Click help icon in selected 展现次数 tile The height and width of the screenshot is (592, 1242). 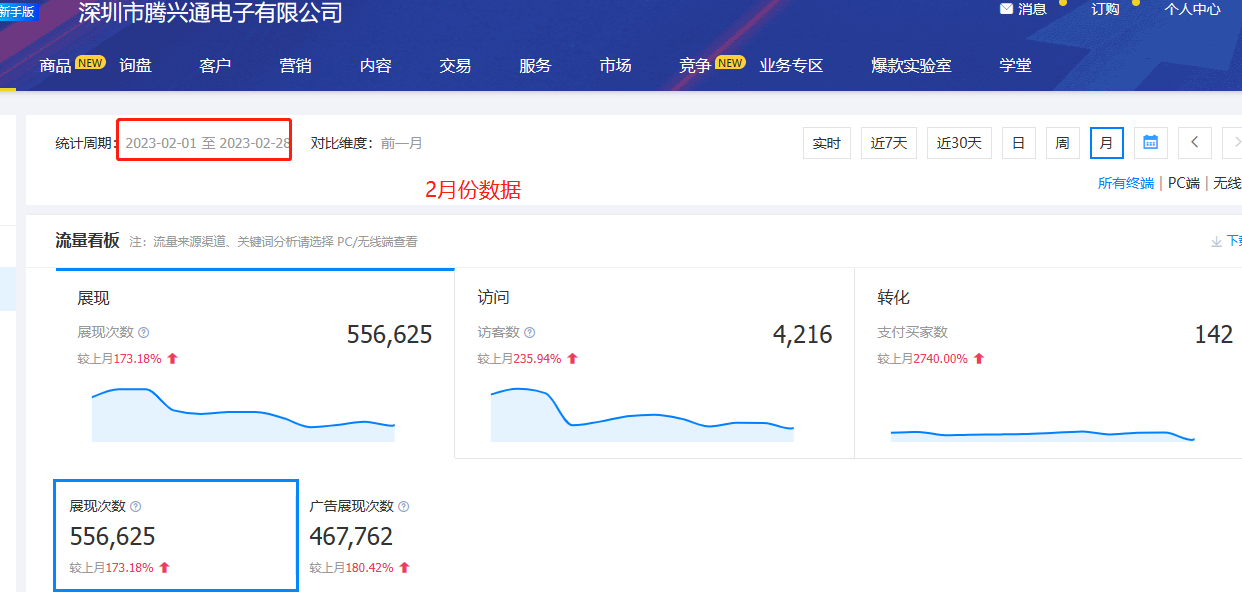pos(136,507)
